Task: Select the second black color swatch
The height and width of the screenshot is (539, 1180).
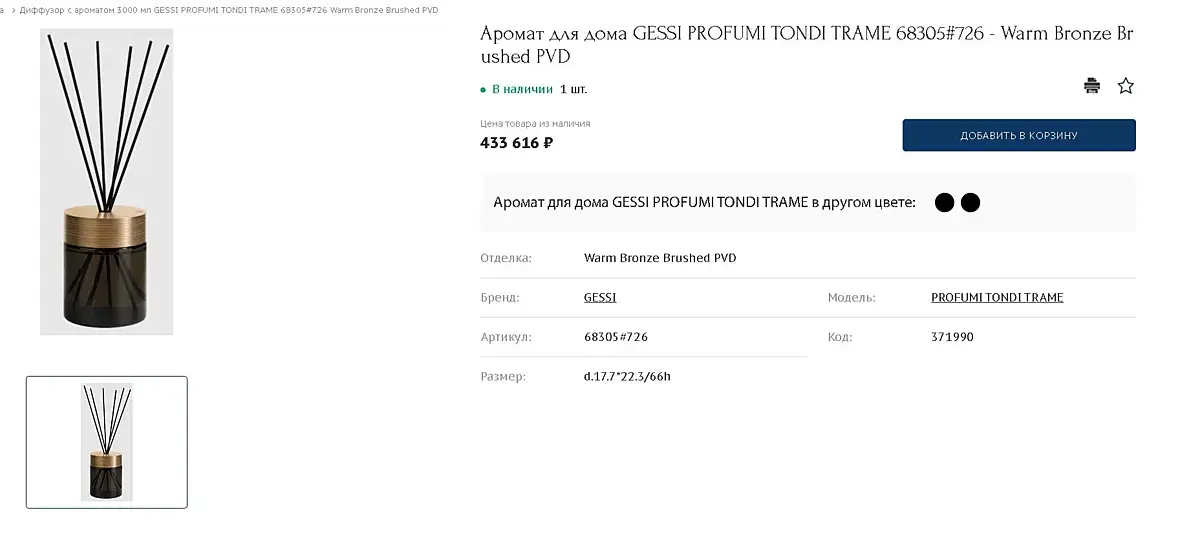Action: click(970, 203)
